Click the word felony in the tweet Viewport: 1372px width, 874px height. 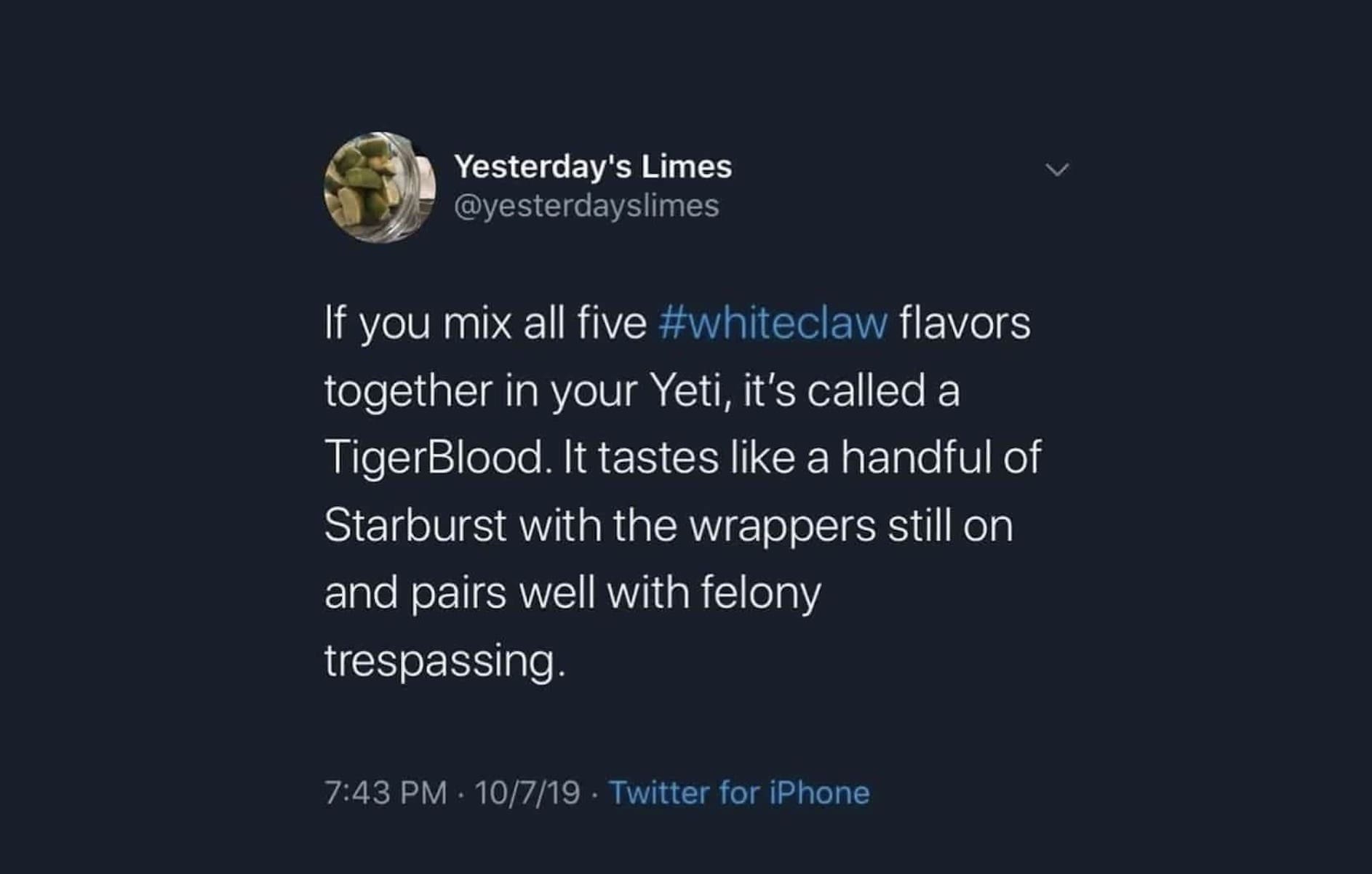pos(761,593)
